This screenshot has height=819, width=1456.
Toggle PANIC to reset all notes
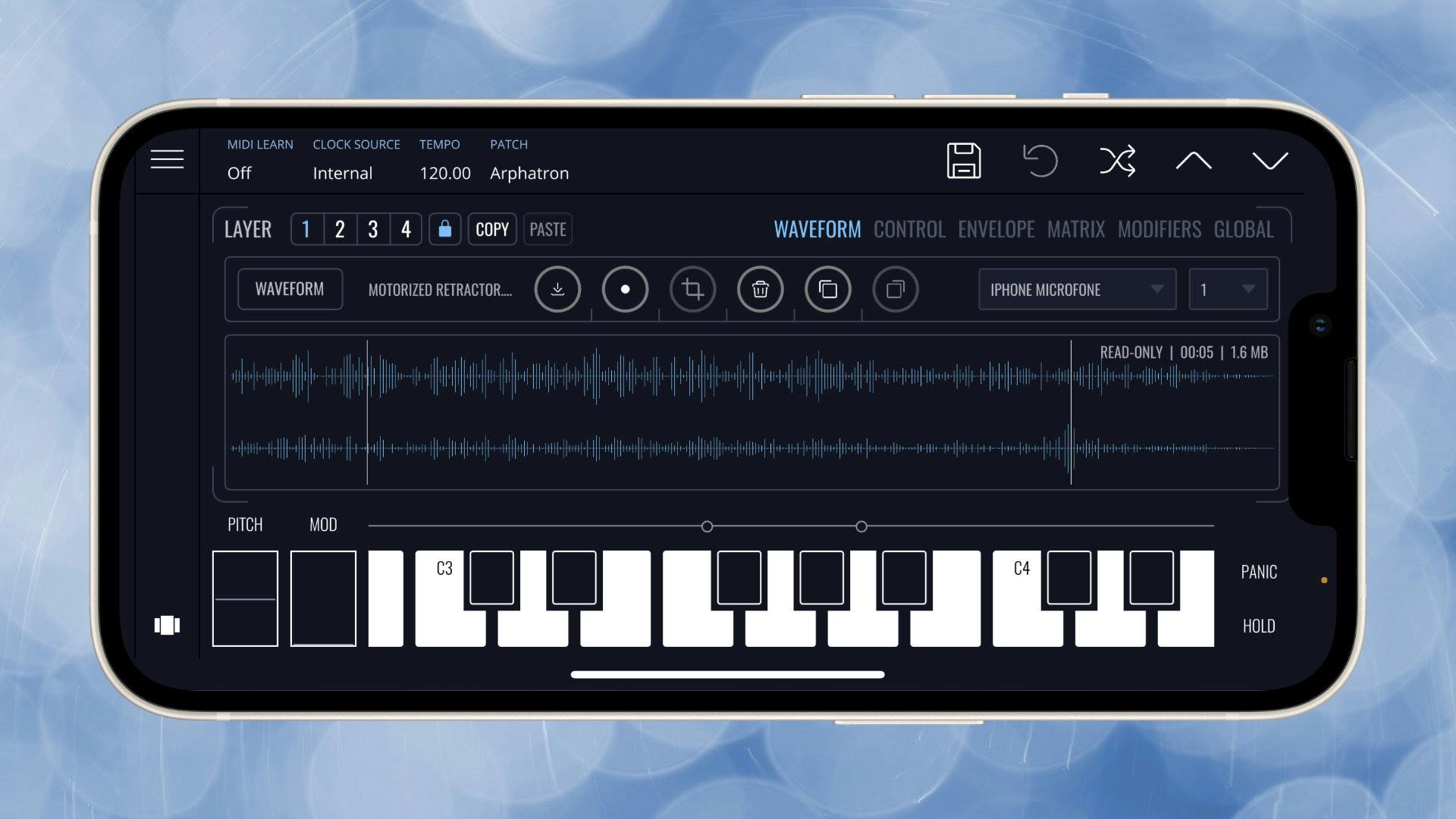click(x=1257, y=572)
